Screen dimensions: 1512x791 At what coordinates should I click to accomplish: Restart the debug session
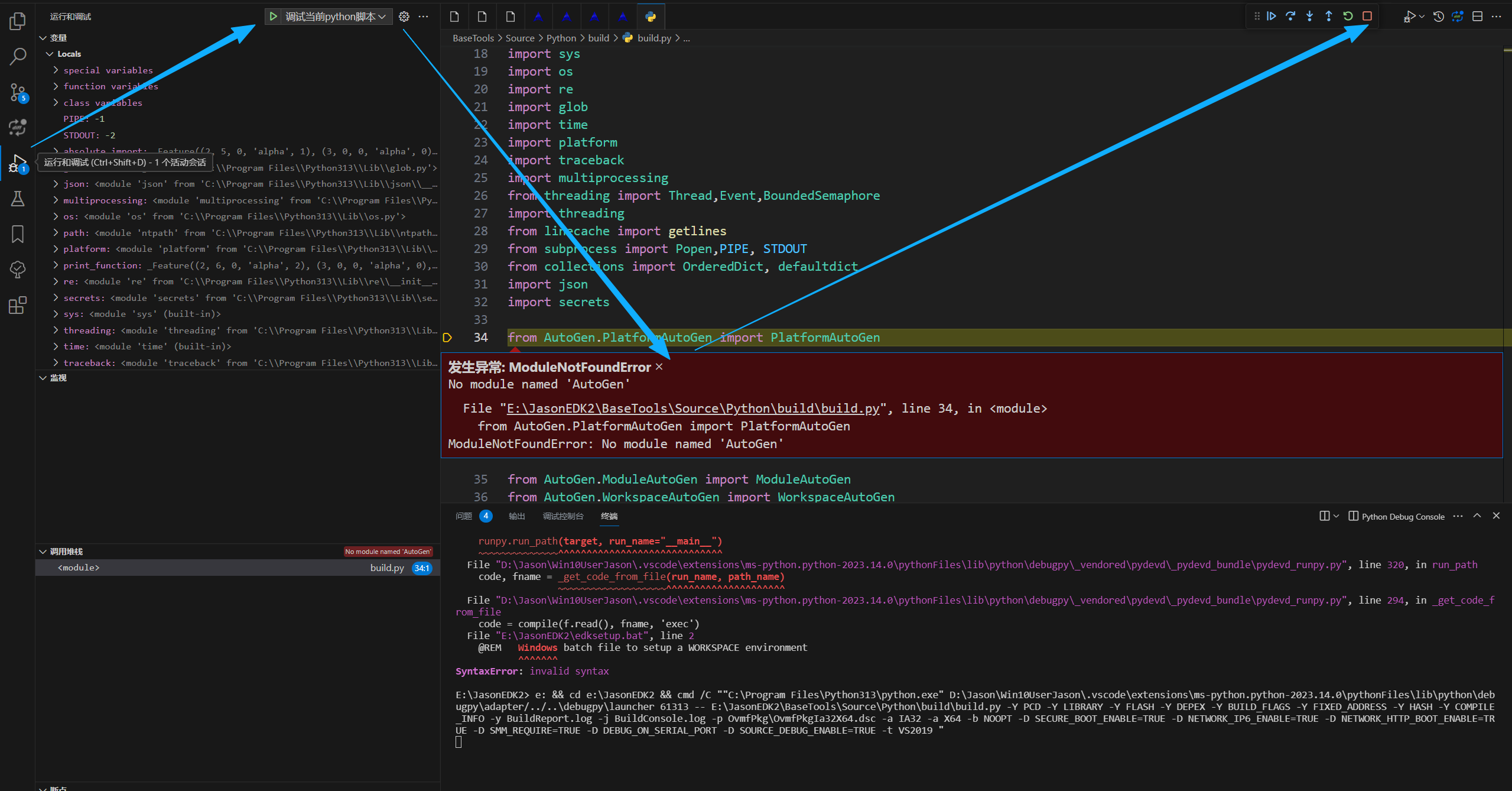1348,17
